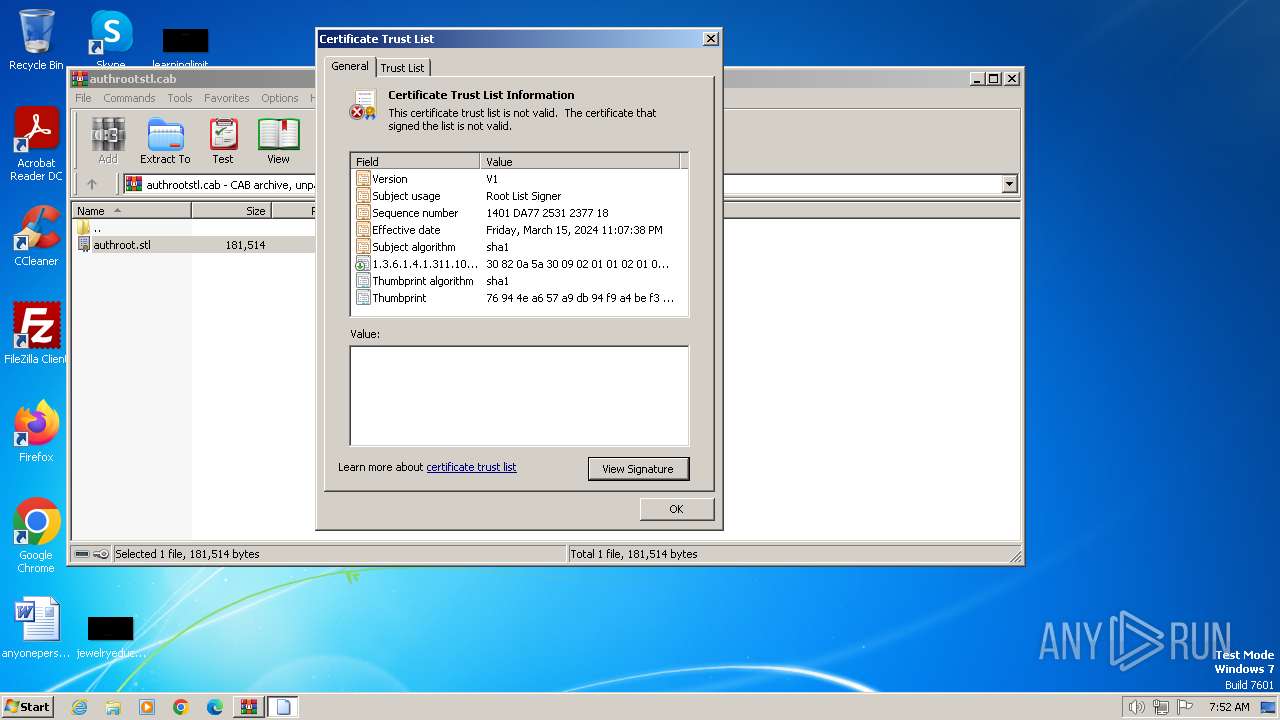The height and width of the screenshot is (720, 1280).
Task: Select the FileZilla Client desktop icon
Action: click(36, 333)
